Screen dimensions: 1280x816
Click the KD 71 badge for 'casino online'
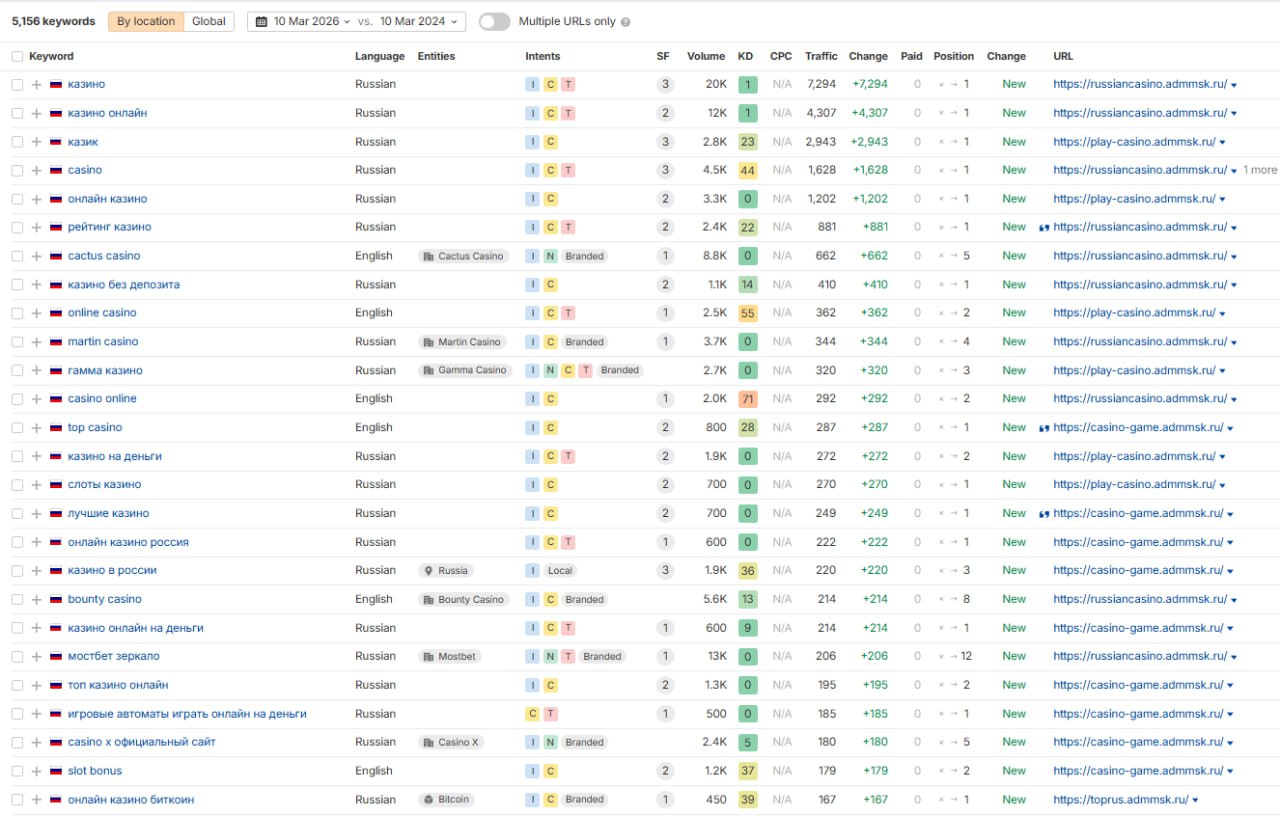747,399
